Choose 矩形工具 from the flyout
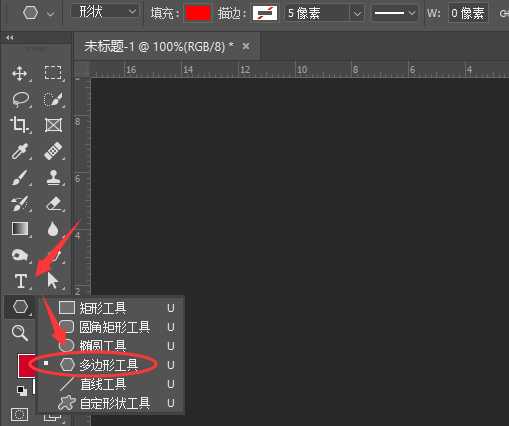This screenshot has height=426, width=509. 112,308
